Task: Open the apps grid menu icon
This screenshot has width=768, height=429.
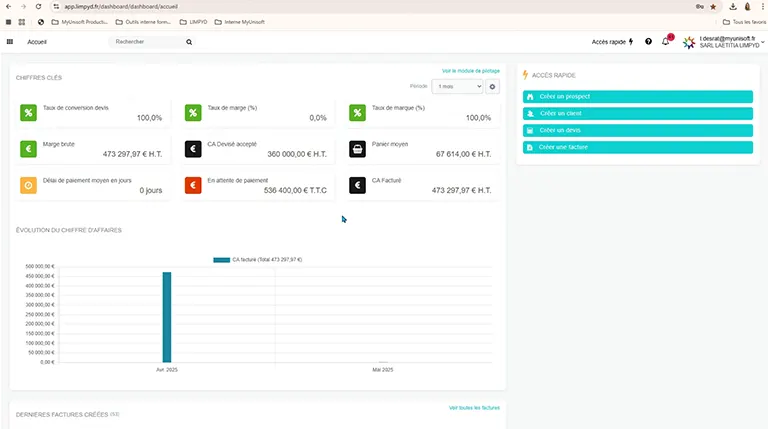Action: (x=10, y=42)
